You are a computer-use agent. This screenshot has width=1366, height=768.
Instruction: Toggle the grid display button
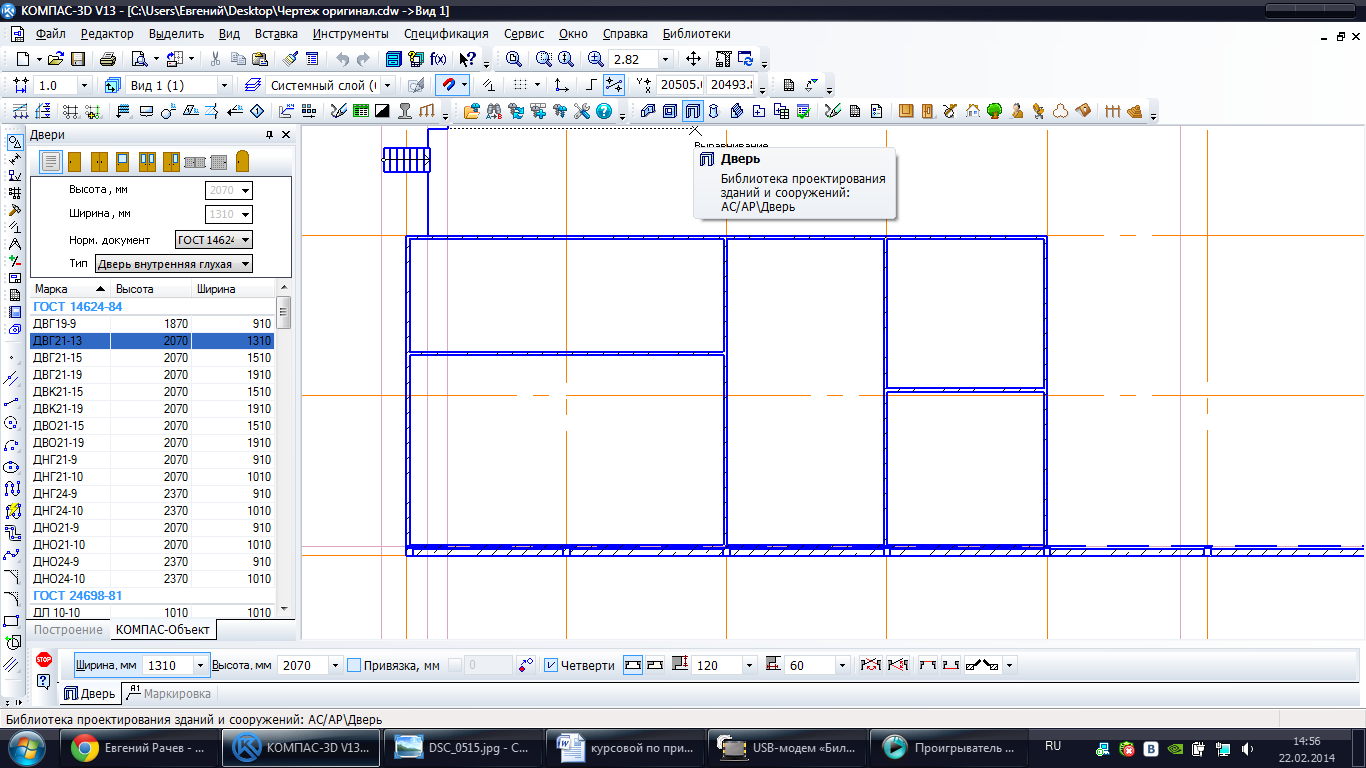(520, 85)
